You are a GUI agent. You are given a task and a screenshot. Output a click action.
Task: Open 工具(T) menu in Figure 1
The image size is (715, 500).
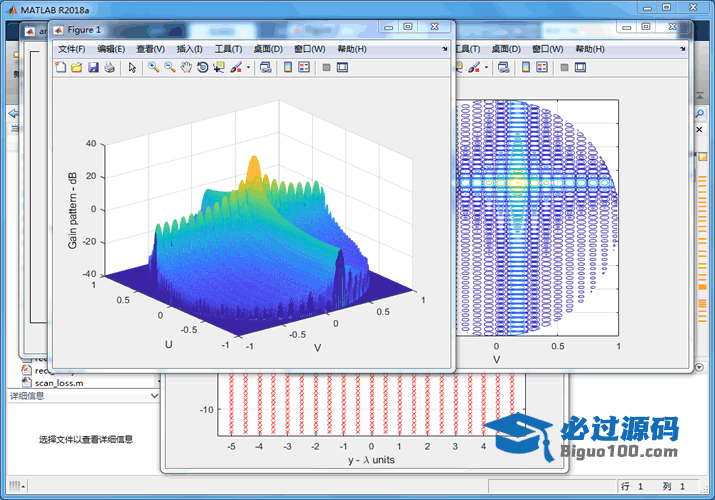click(x=228, y=49)
